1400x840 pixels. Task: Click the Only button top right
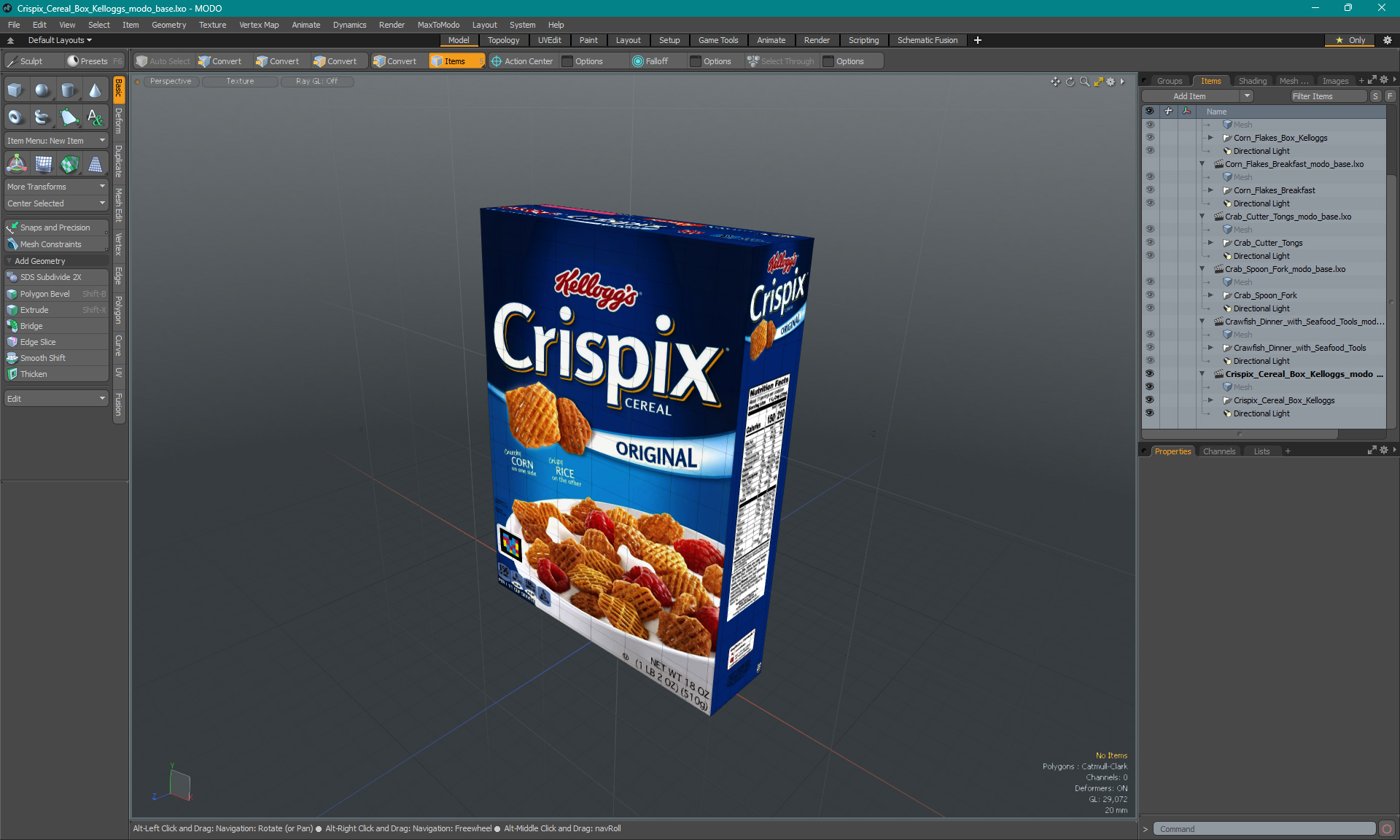tap(1350, 40)
